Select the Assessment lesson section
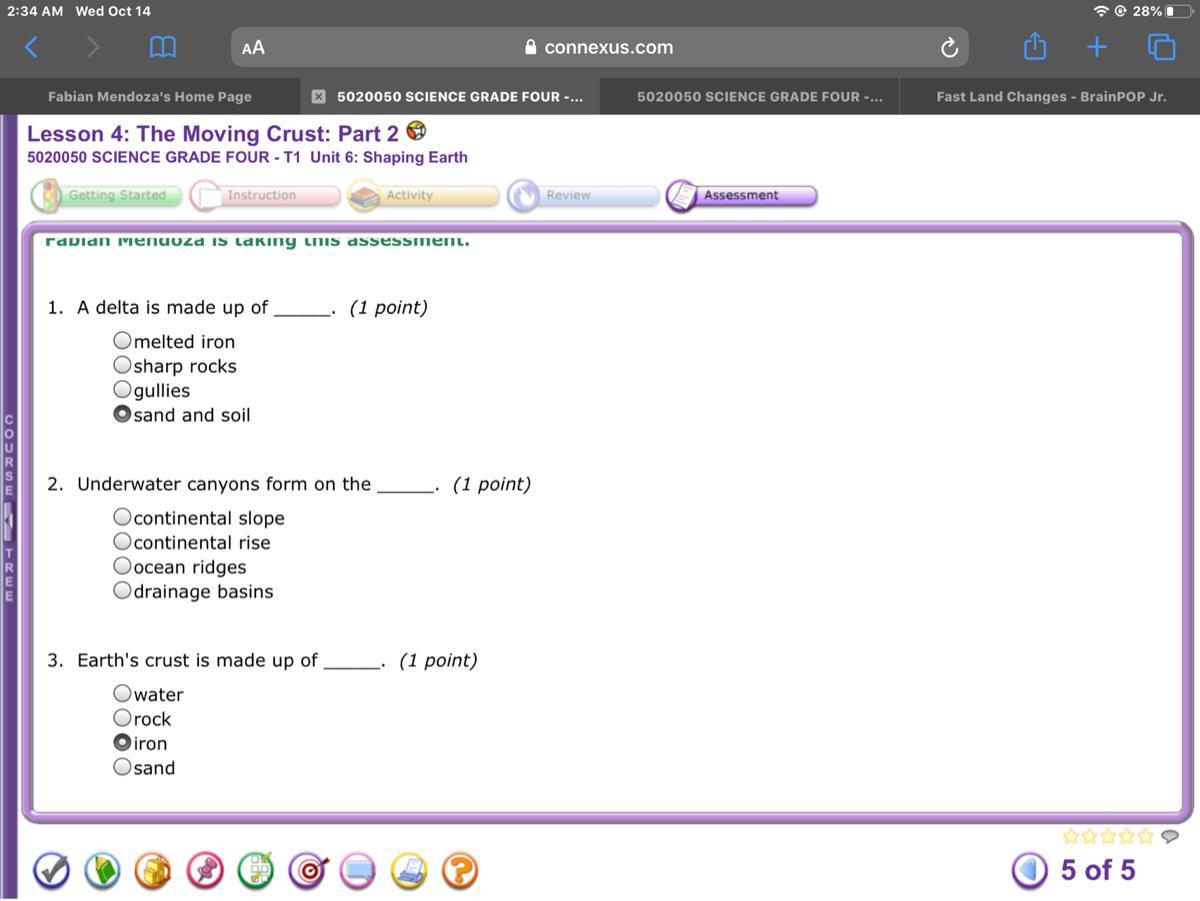 pyautogui.click(x=742, y=195)
